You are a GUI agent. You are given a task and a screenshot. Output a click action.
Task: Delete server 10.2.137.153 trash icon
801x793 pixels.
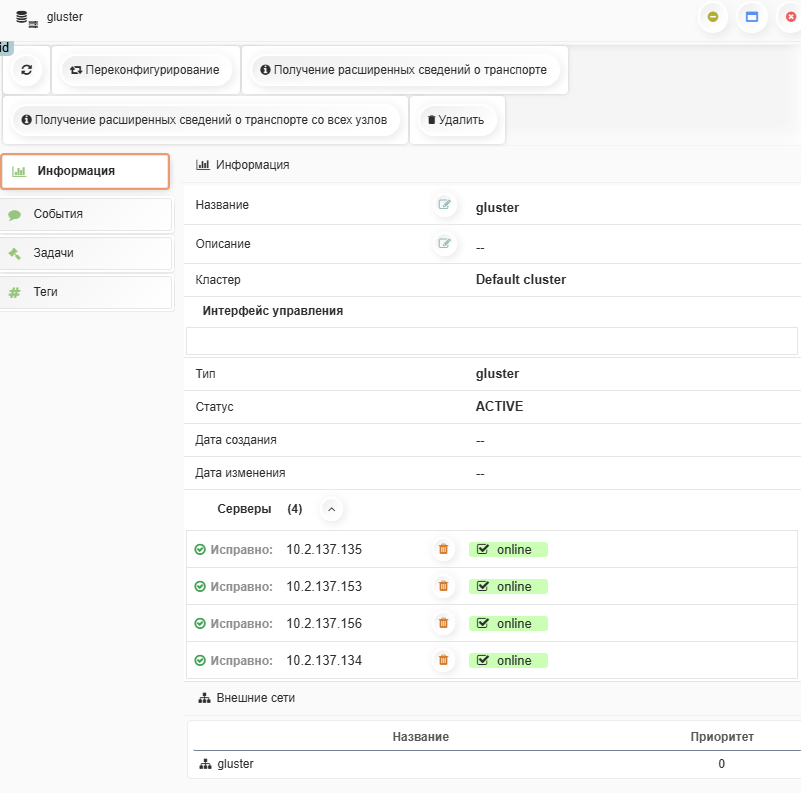click(x=443, y=586)
